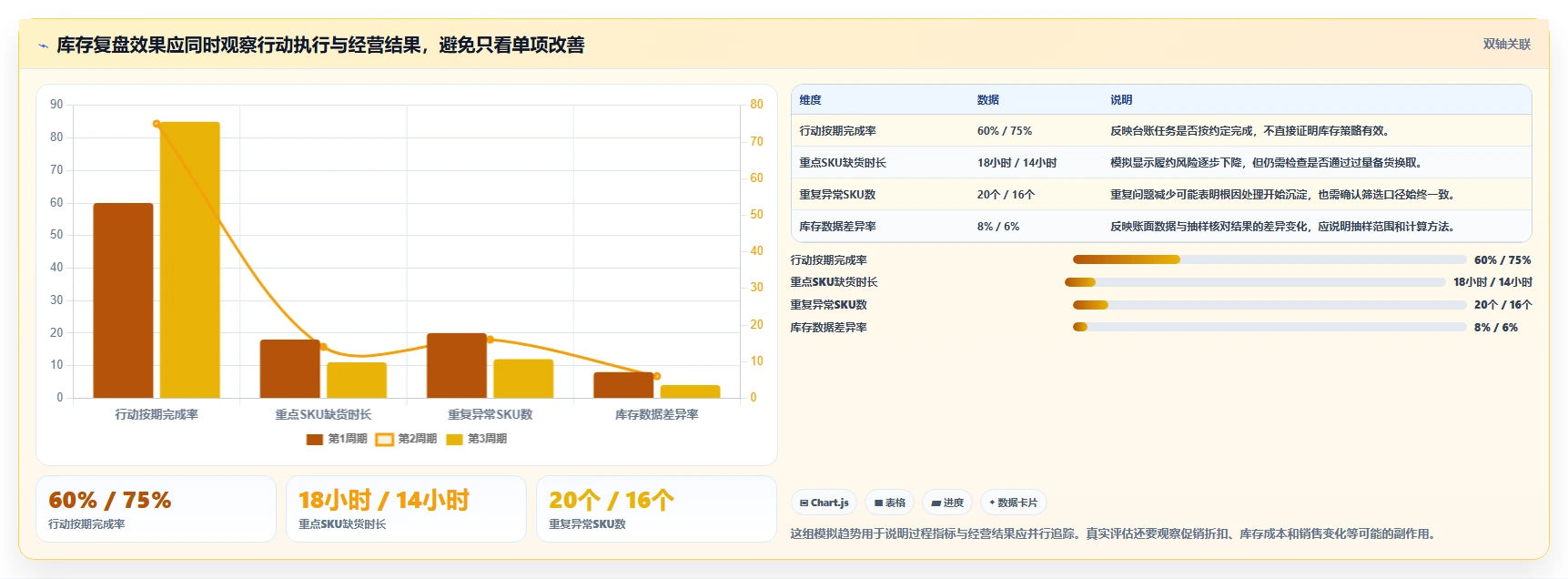
Task: Click the 重点SKU缺货时长 x-axis label
Action: (323, 414)
